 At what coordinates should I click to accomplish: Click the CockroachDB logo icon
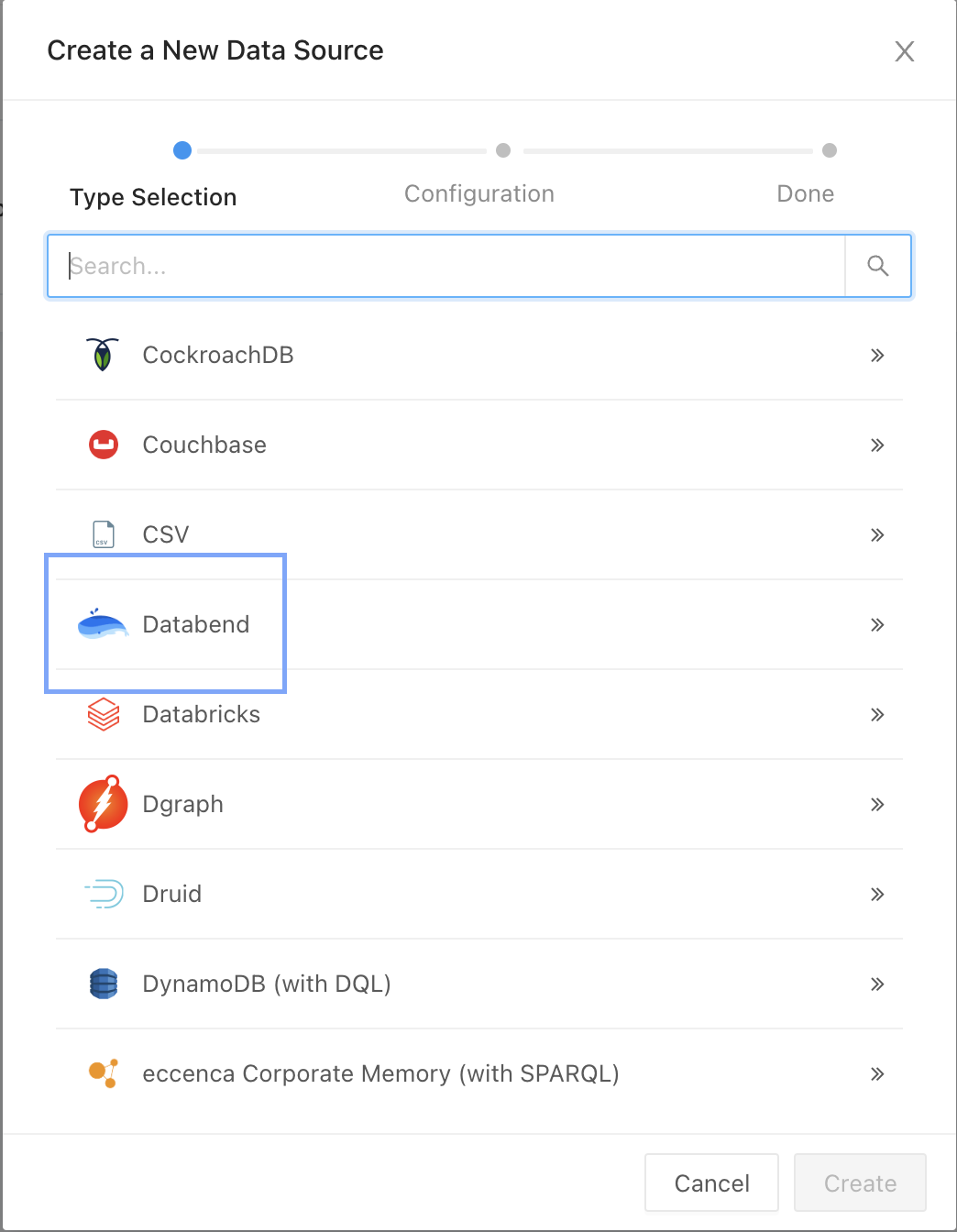(103, 355)
